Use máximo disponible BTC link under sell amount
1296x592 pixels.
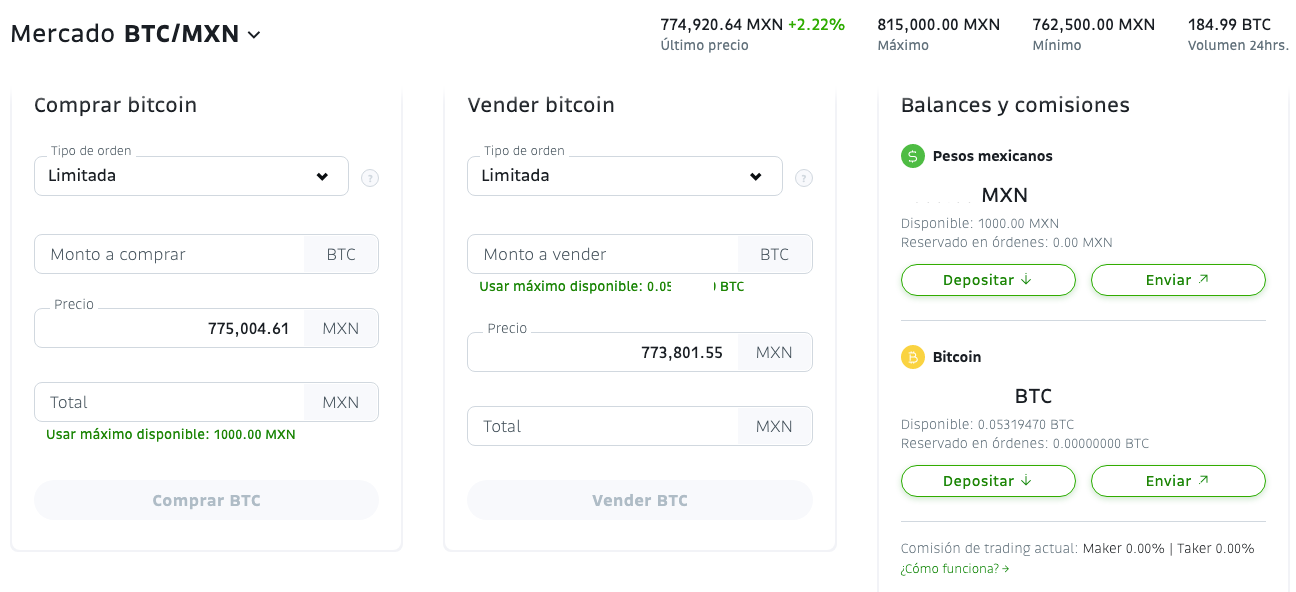pyautogui.click(x=612, y=287)
